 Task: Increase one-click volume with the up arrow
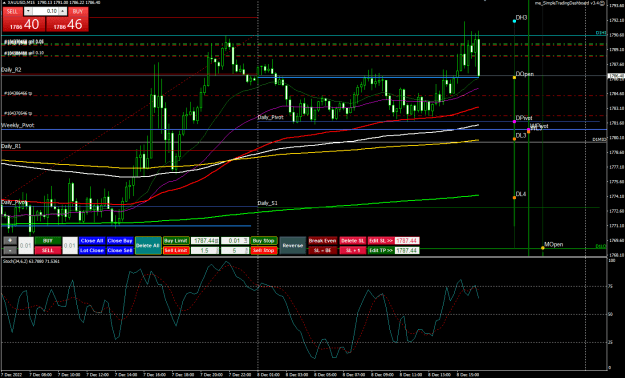point(63,11)
